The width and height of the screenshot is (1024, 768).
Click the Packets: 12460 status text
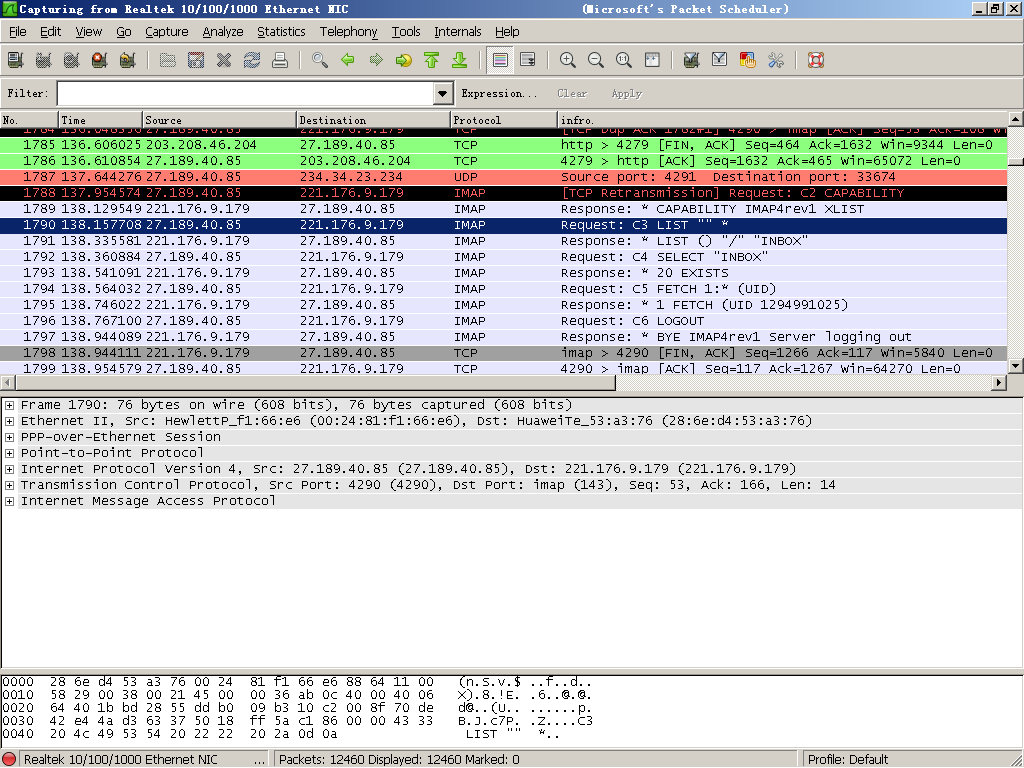tap(399, 760)
